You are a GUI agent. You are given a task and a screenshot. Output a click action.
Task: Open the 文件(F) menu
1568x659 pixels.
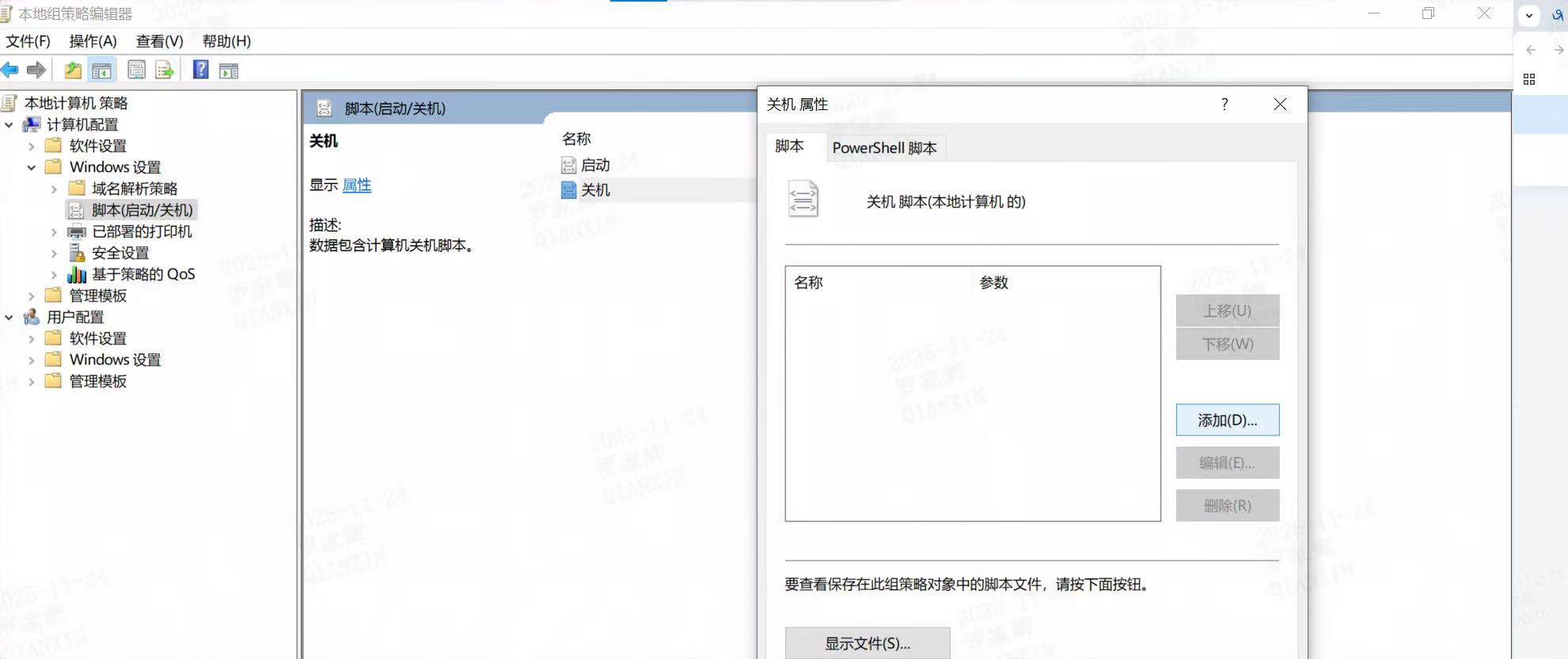pos(28,41)
